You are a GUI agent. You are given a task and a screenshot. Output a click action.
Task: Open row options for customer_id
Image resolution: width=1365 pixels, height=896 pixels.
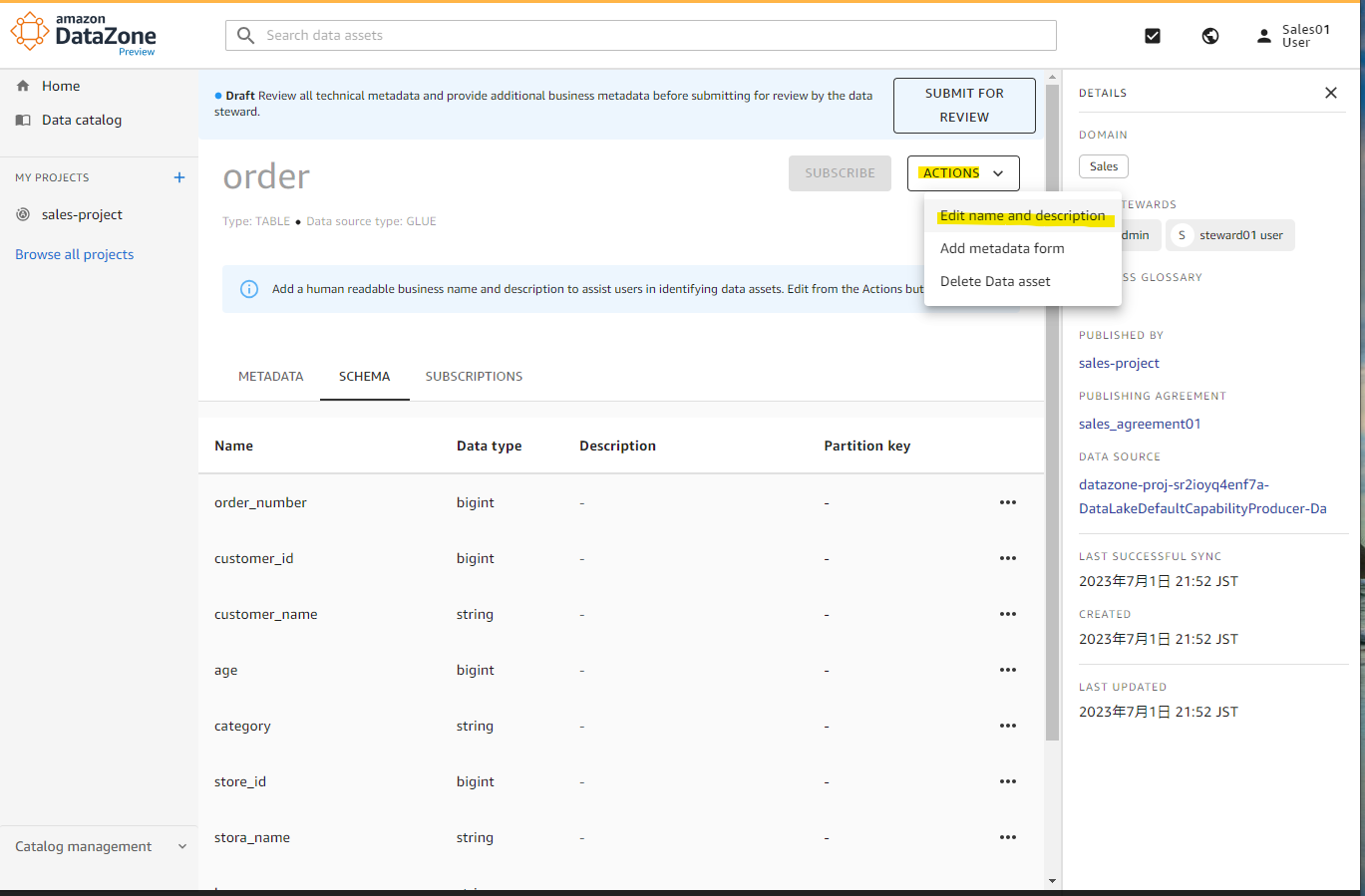[1008, 558]
